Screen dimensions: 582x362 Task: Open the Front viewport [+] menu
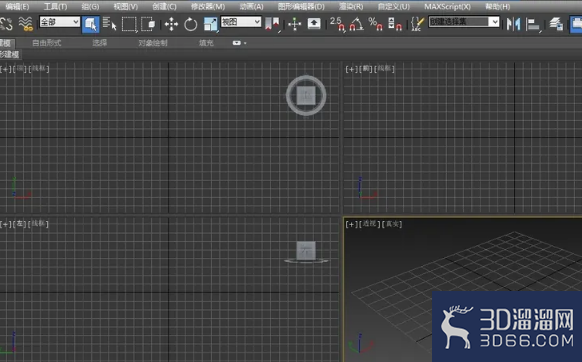click(352, 69)
